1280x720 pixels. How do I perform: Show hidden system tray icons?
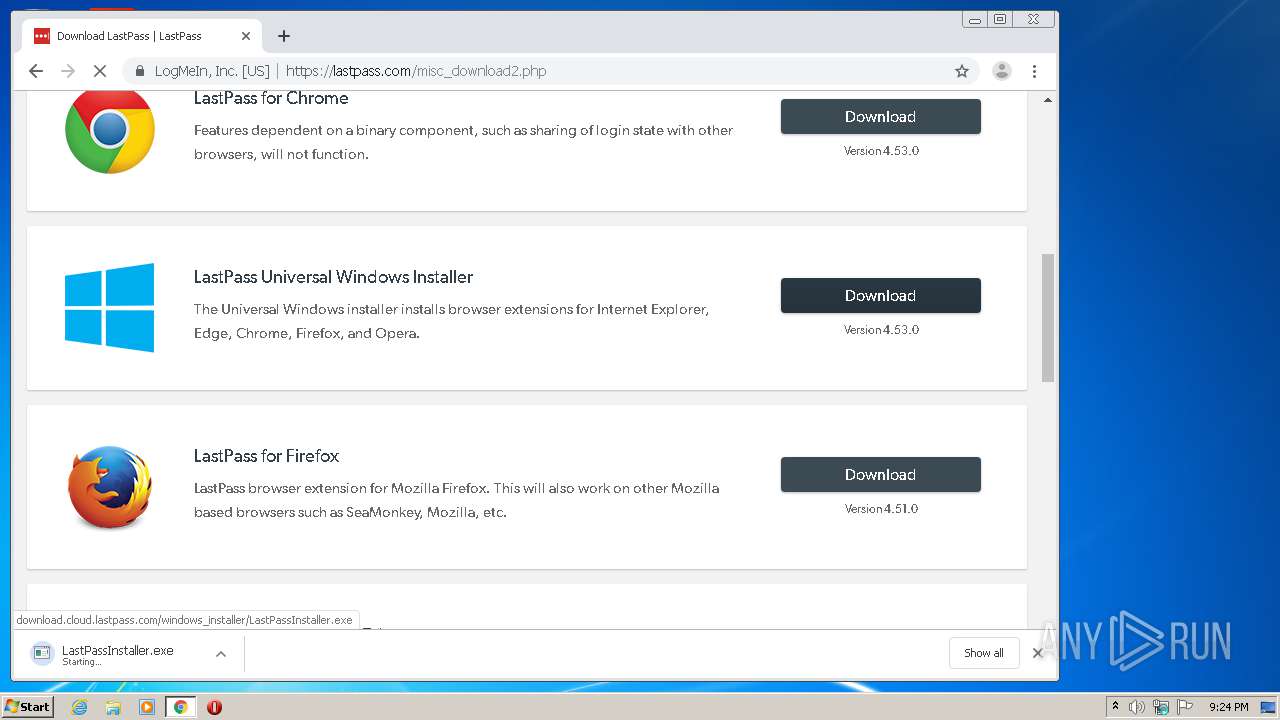[x=1115, y=707]
